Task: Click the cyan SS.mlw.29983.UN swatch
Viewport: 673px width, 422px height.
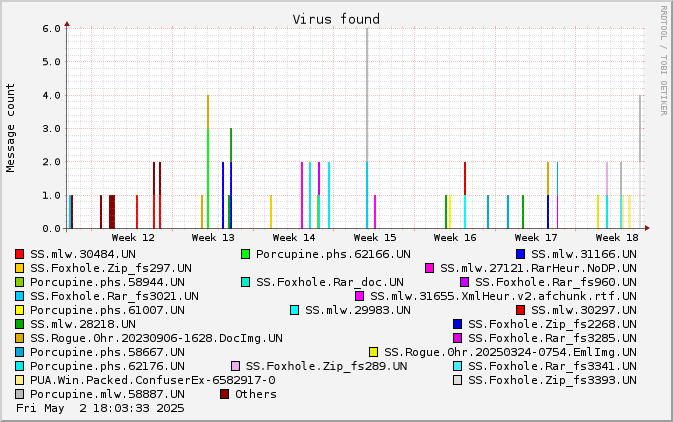Action: click(294, 310)
